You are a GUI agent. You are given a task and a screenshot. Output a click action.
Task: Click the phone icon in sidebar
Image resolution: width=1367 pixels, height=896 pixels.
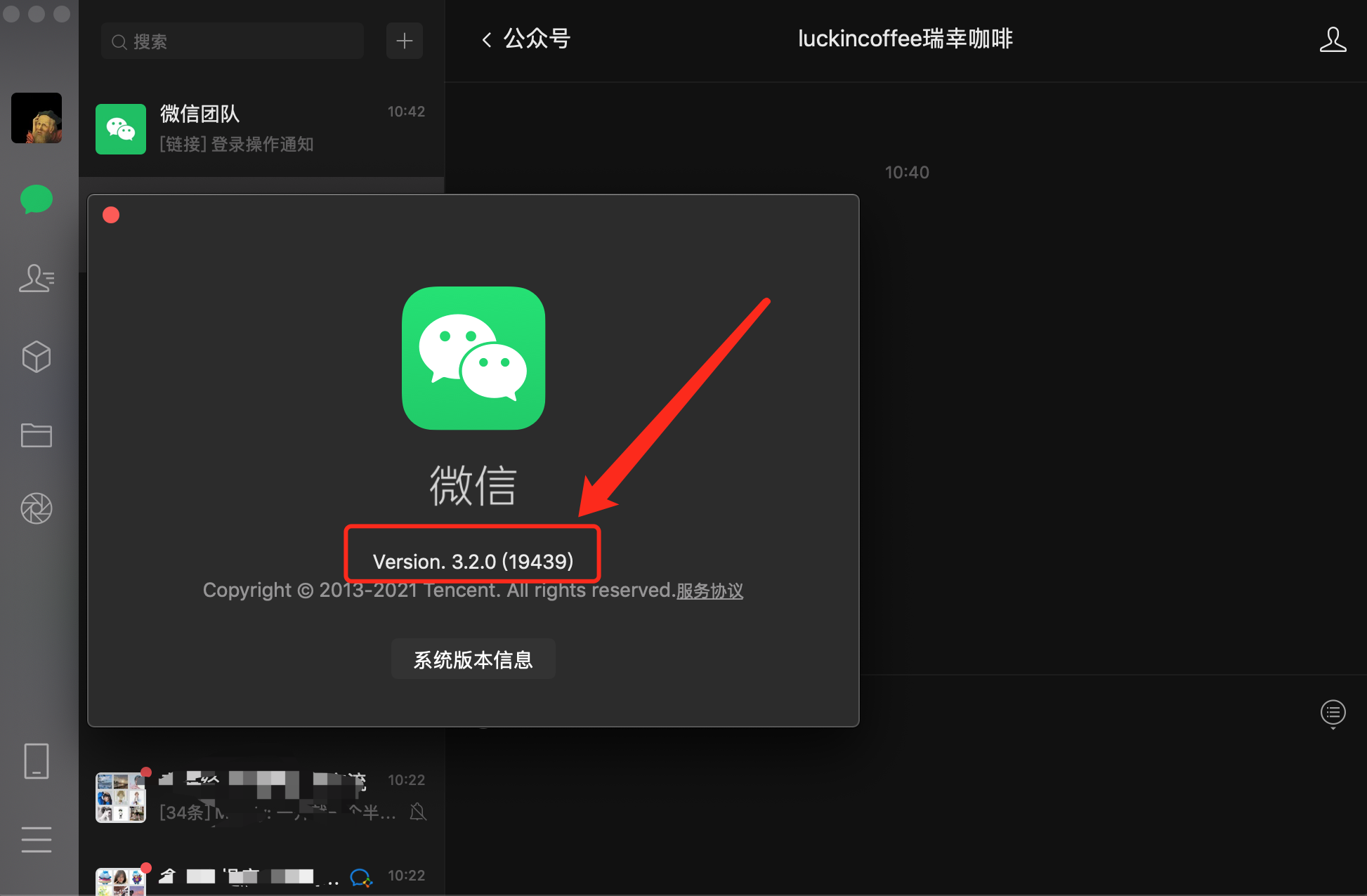pyautogui.click(x=37, y=761)
